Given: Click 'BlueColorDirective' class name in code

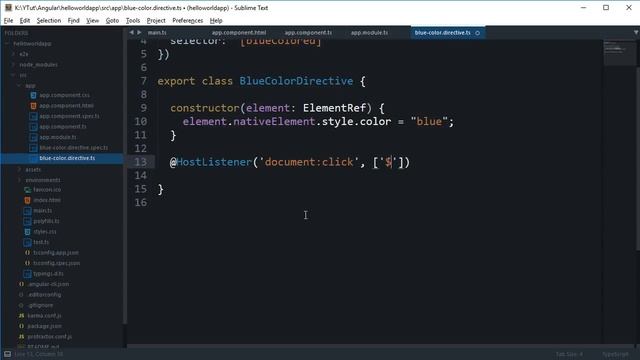Looking at the screenshot, I should click(x=296, y=81).
